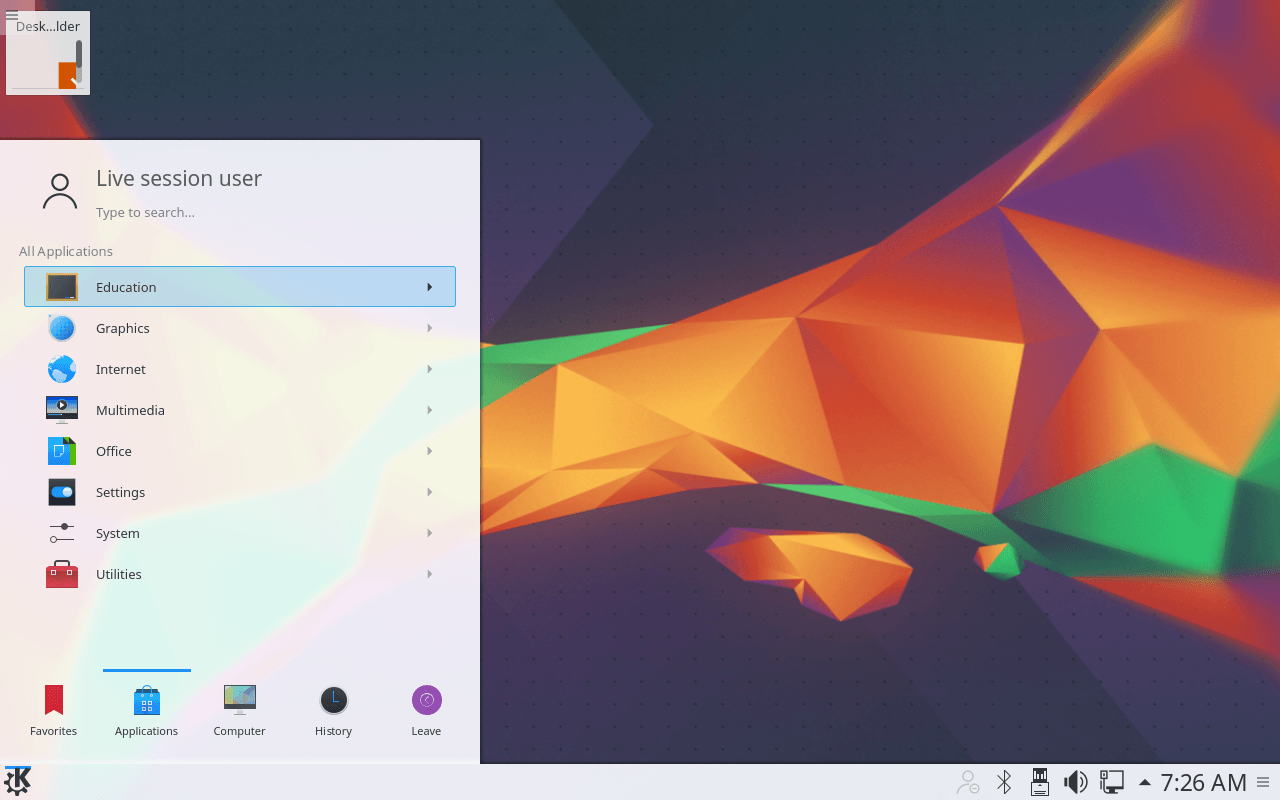The height and width of the screenshot is (800, 1280).
Task: Expand the Multimedia category arrow
Action: coord(429,410)
